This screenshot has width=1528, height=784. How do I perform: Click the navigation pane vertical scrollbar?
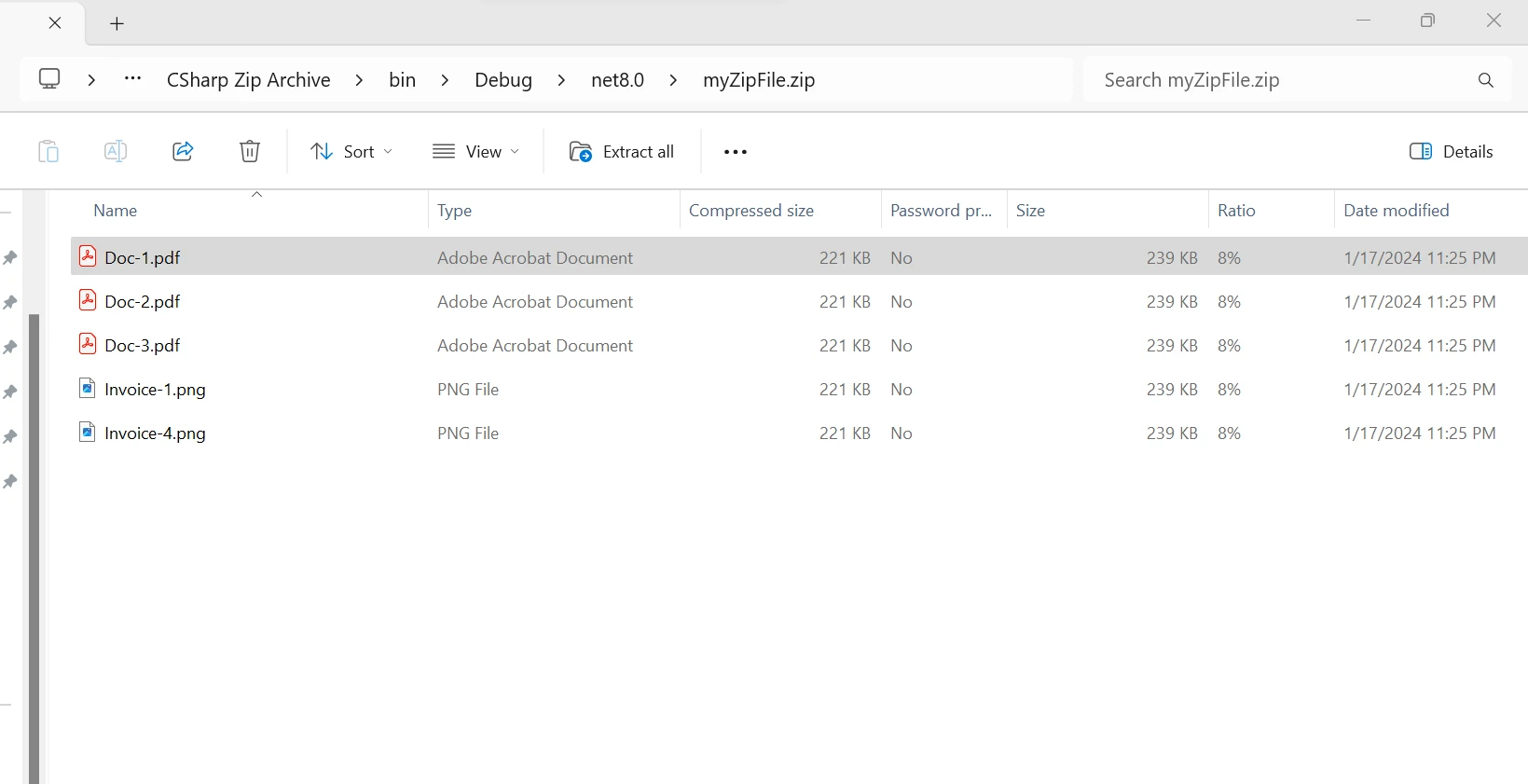pyautogui.click(x=34, y=541)
